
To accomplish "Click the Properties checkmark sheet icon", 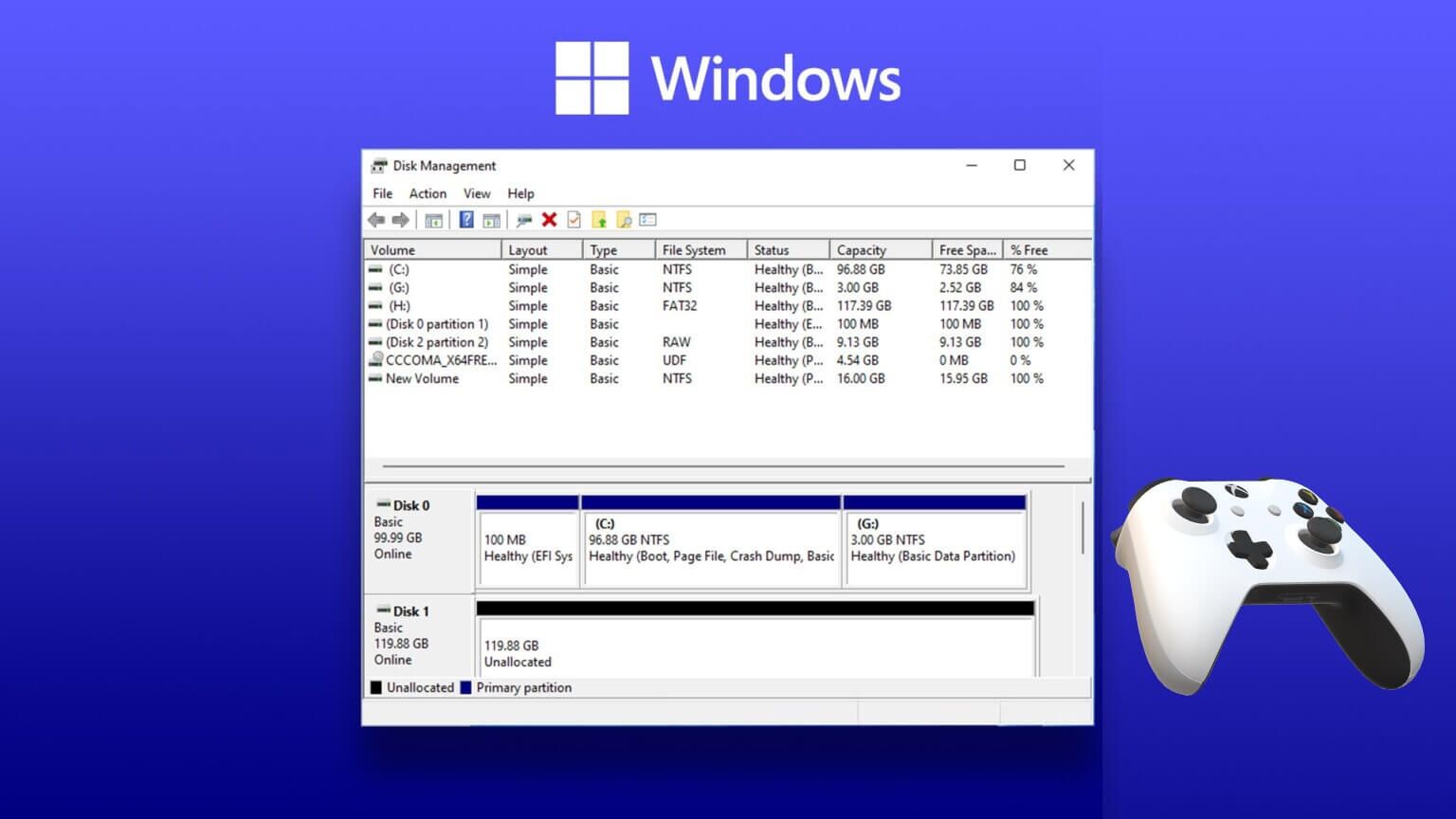I will [x=573, y=220].
